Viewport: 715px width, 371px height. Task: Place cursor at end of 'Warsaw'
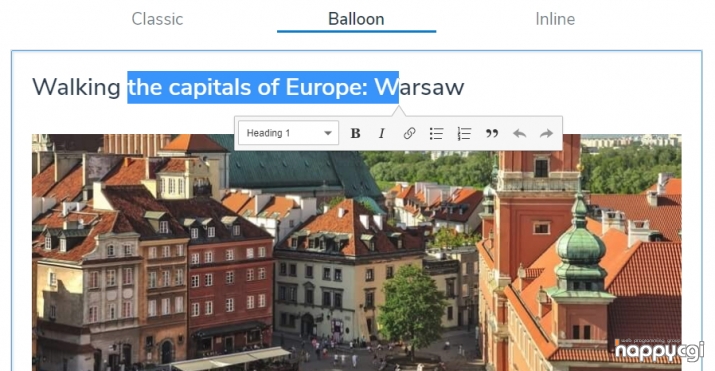(x=464, y=87)
